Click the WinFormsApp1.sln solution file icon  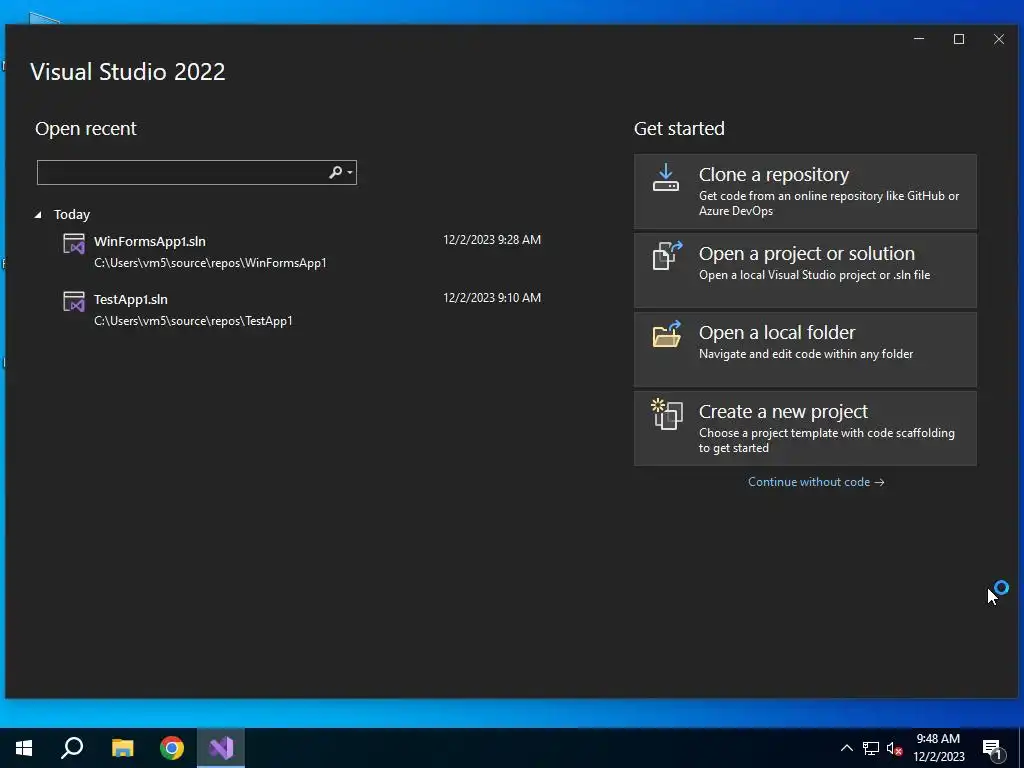point(74,244)
